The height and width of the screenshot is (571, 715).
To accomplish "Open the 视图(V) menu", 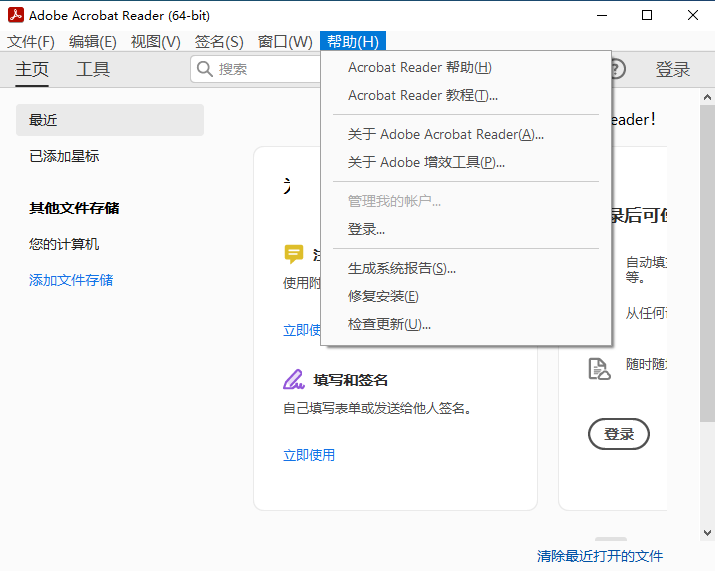I will (x=155, y=42).
